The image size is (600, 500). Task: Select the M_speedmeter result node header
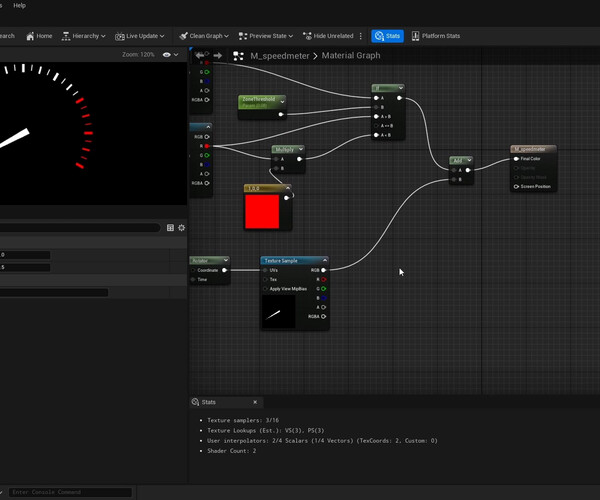533,149
